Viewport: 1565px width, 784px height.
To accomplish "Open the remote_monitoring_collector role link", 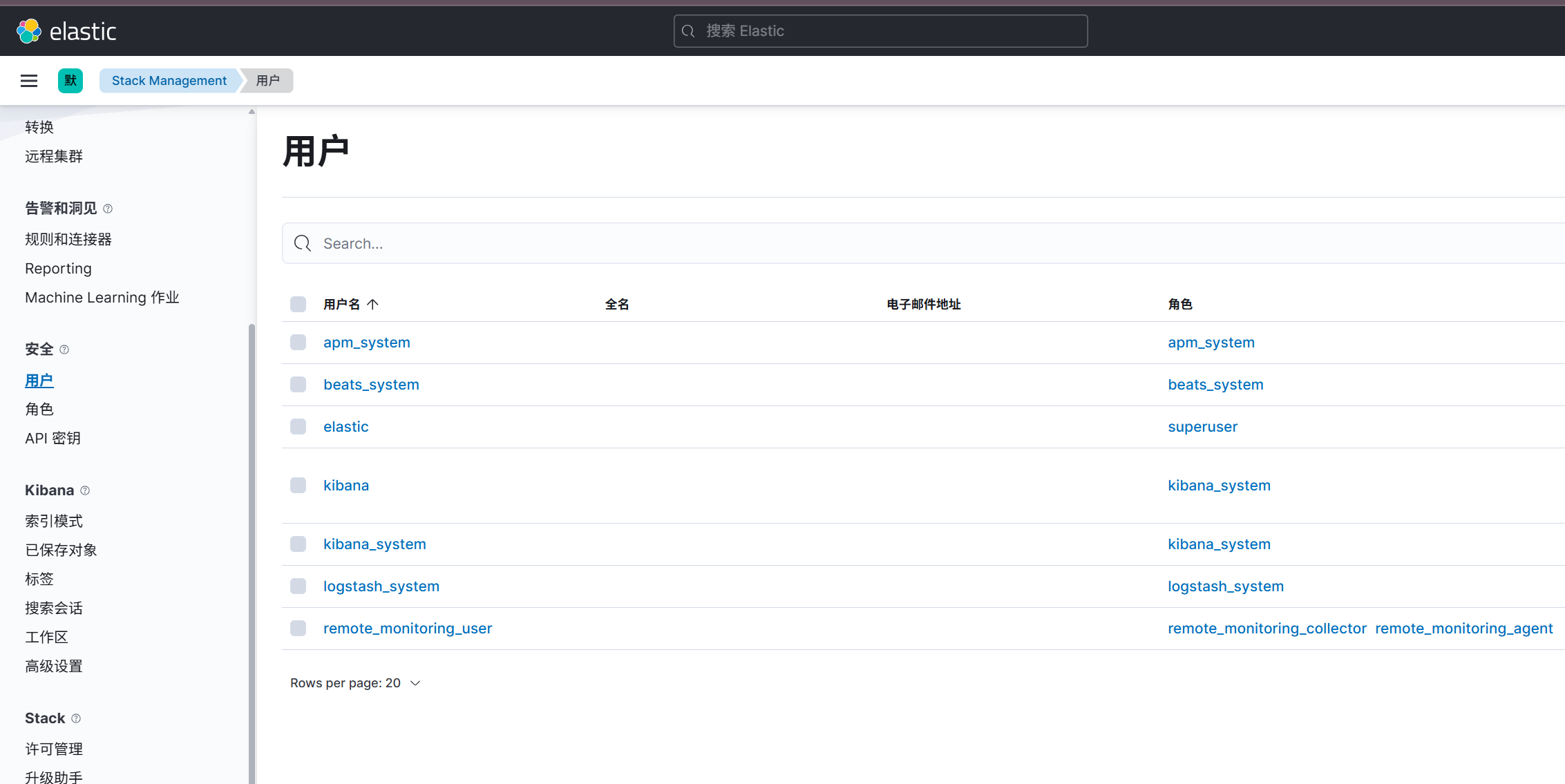I will click(x=1267, y=629).
